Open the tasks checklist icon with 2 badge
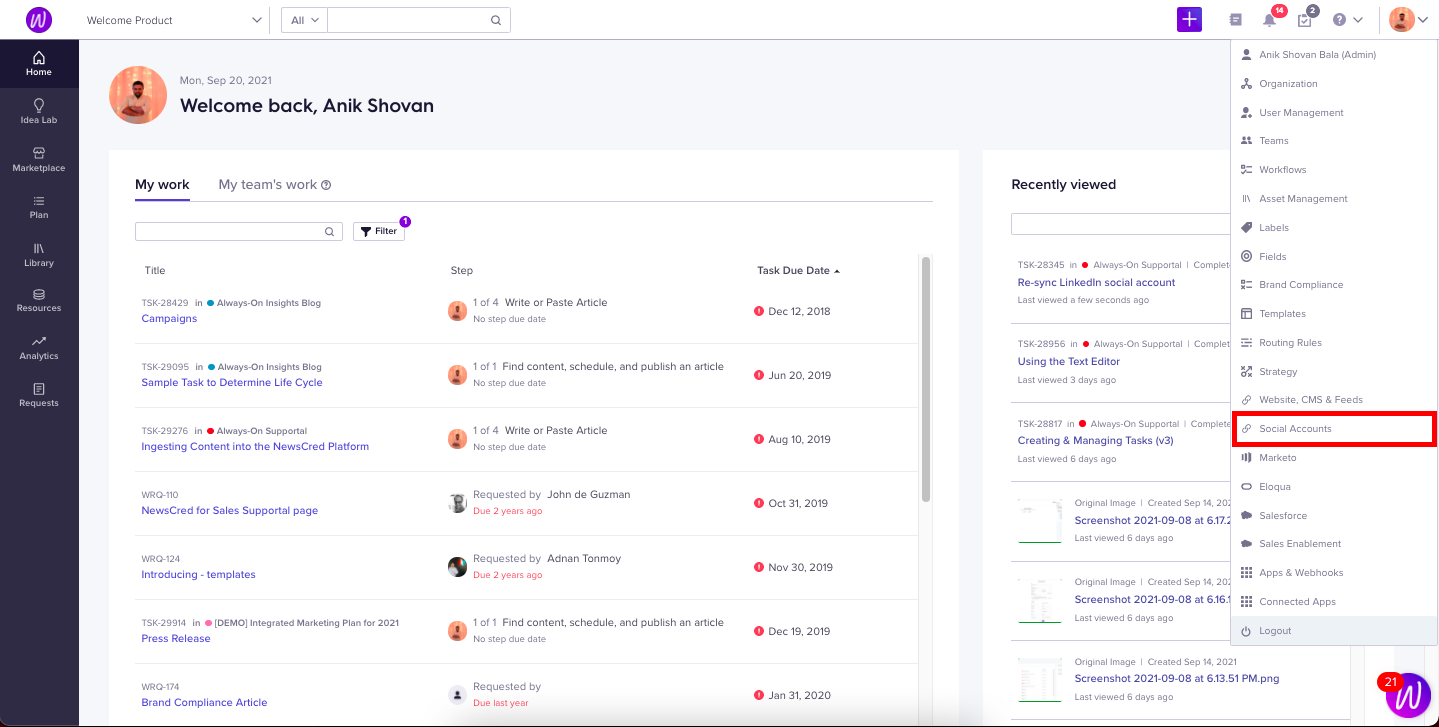The height and width of the screenshot is (727, 1439). (1305, 19)
